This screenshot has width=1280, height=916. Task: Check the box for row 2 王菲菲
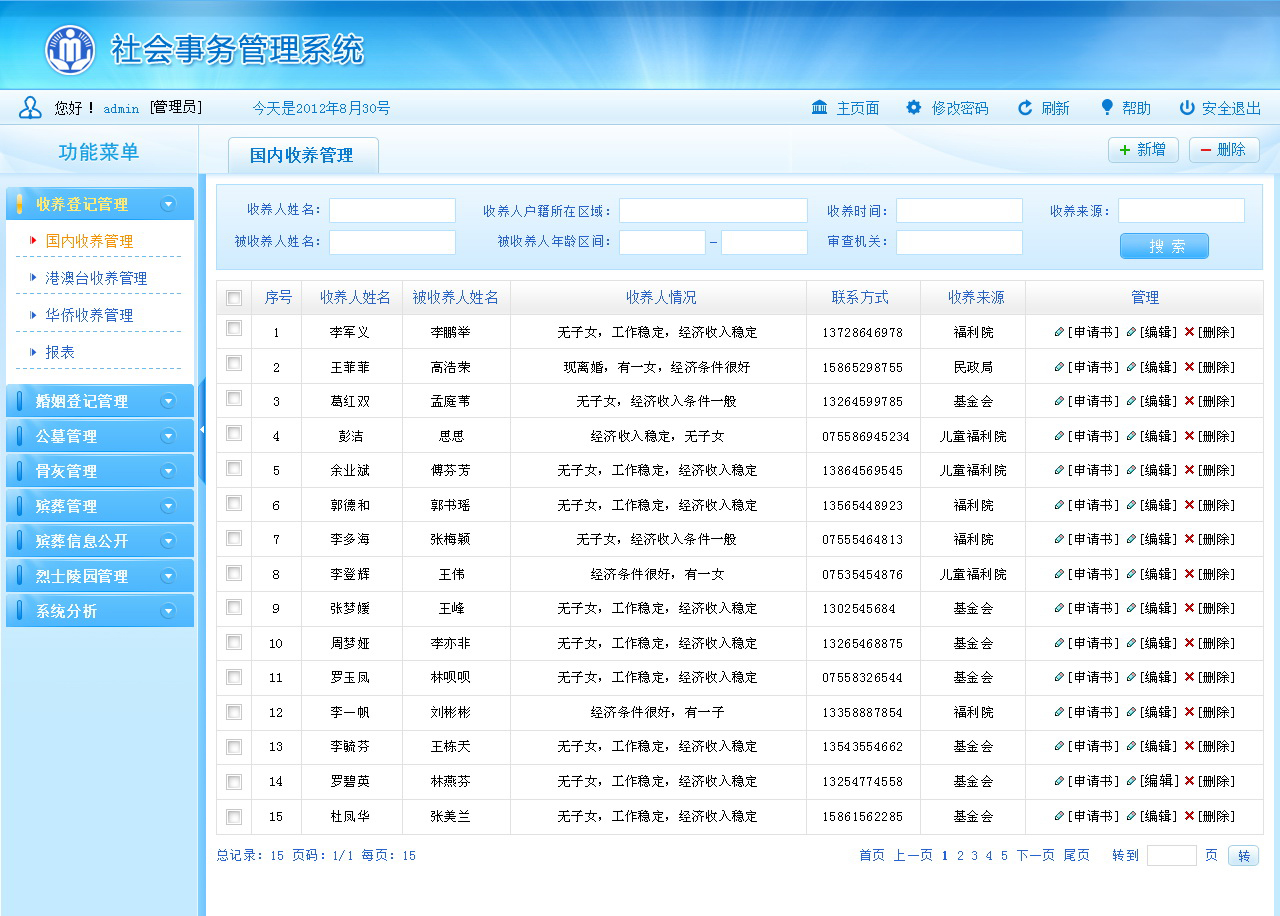[234, 363]
